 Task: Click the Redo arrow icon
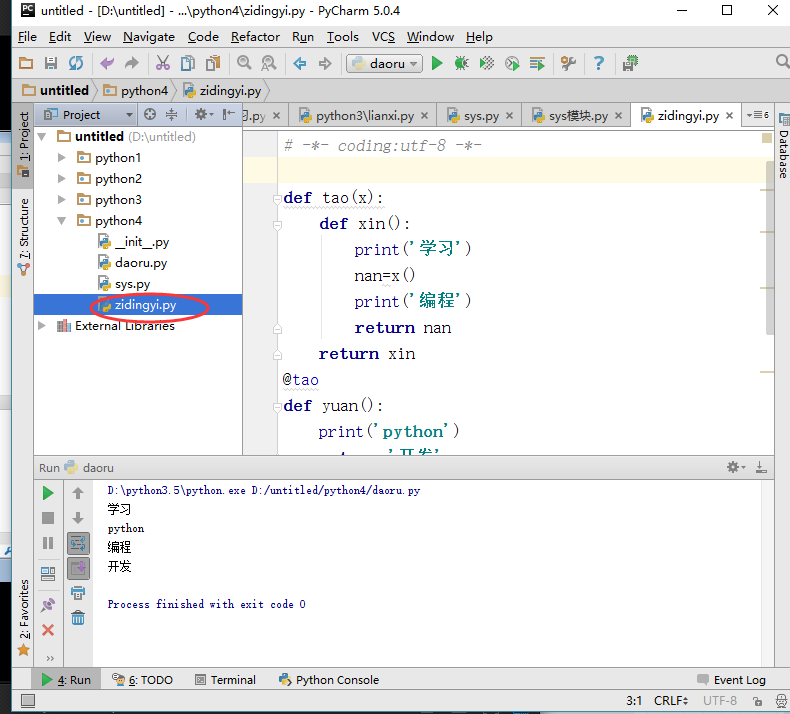132,63
